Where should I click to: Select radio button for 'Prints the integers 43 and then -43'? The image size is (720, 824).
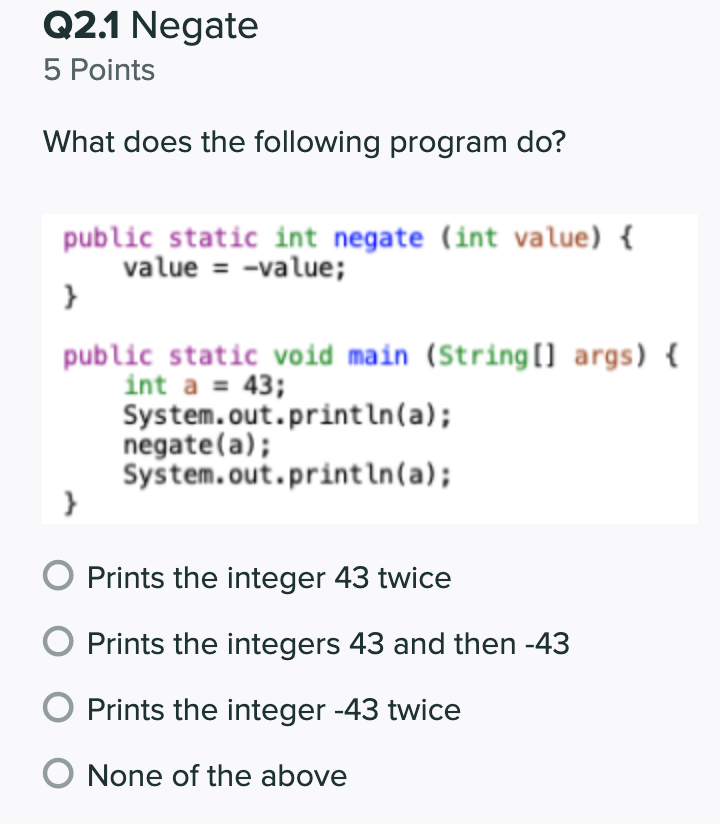click(x=58, y=643)
